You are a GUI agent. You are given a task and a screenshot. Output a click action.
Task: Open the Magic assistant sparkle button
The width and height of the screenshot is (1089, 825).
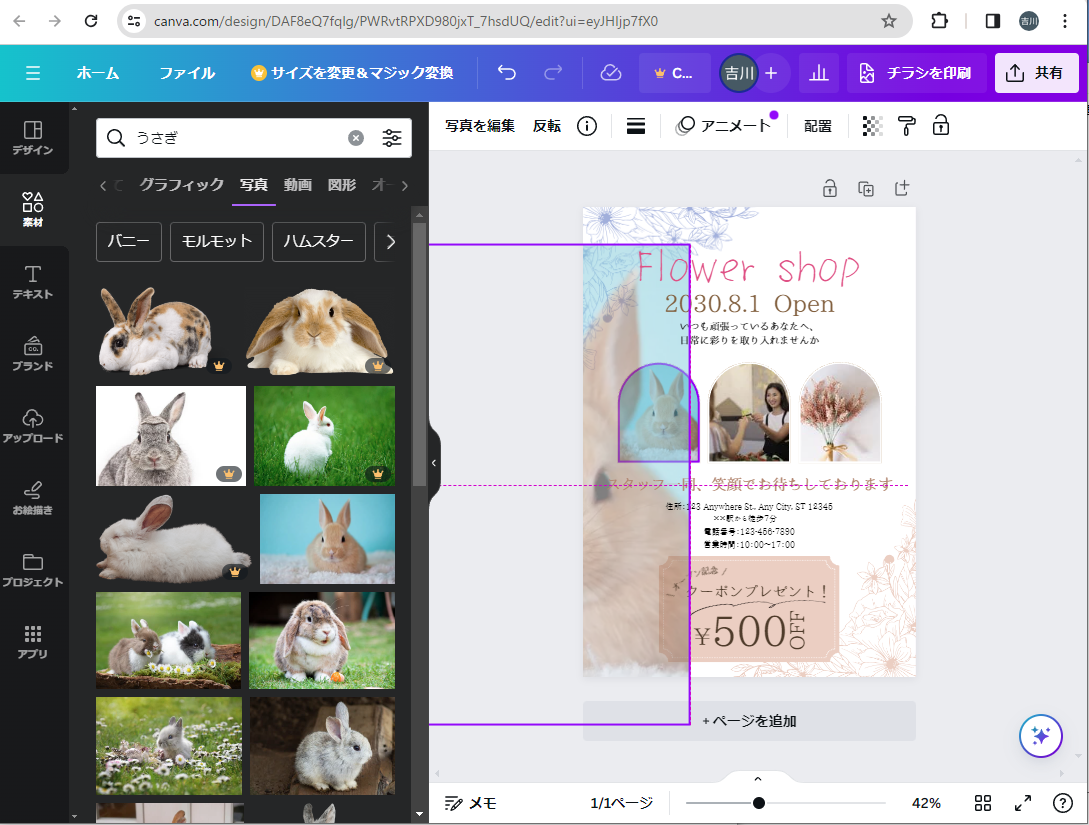[x=1040, y=736]
